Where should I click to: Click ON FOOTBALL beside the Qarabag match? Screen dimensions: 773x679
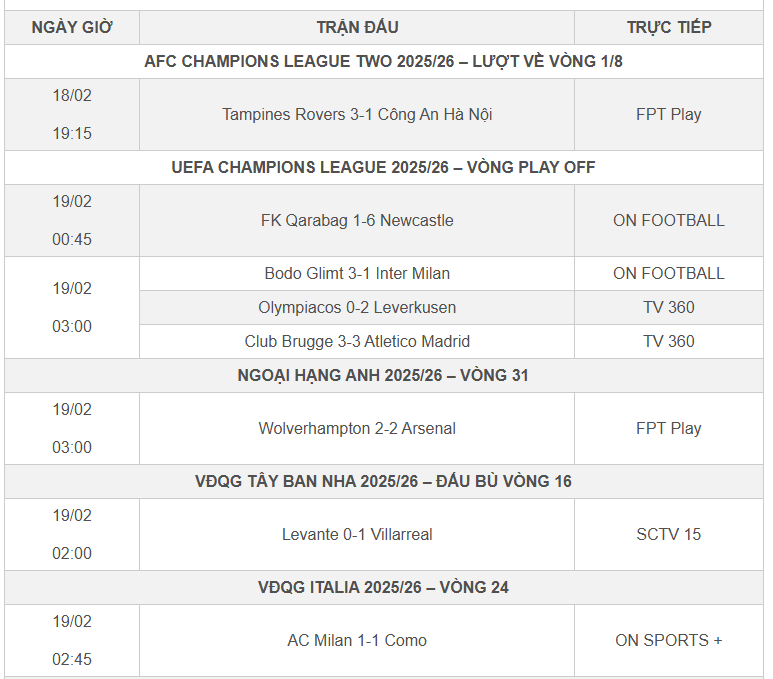[x=669, y=220]
